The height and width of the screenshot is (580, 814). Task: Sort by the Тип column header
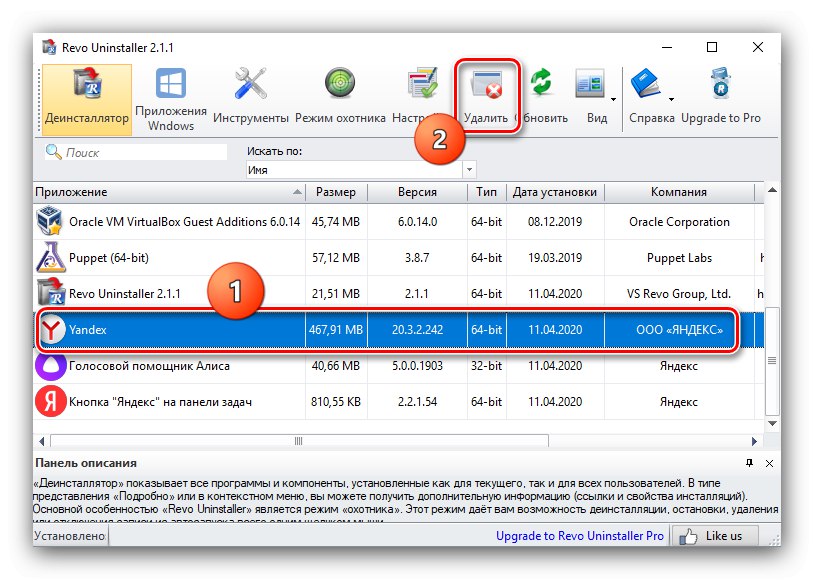point(486,192)
